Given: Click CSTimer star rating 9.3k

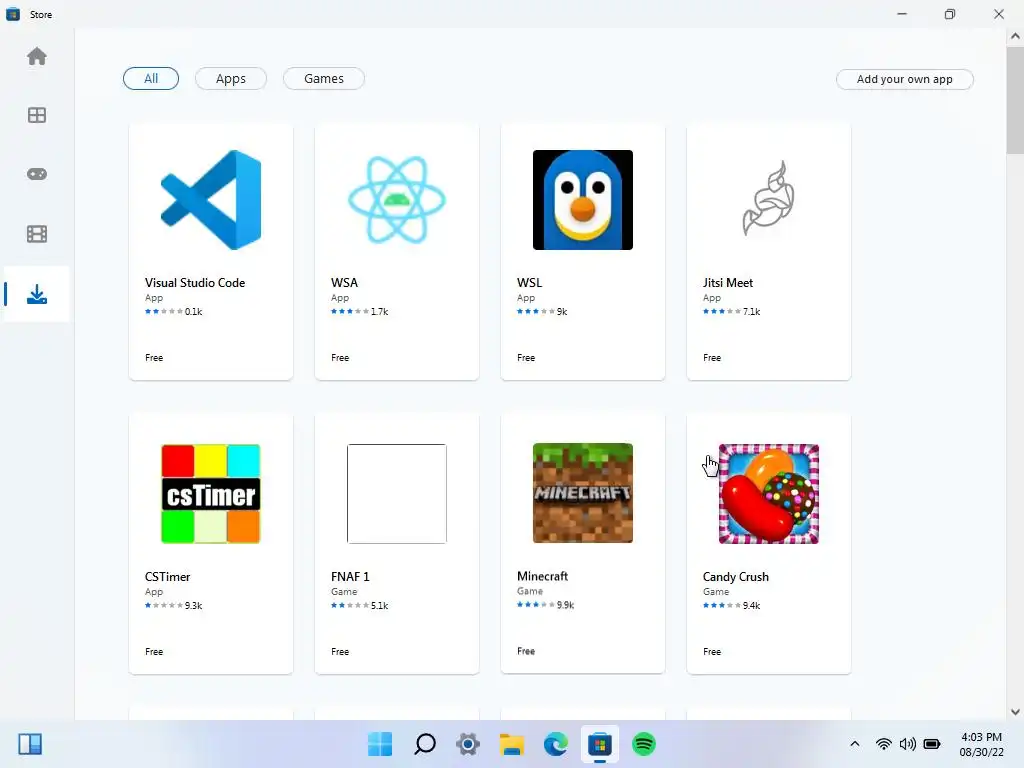Looking at the screenshot, I should click(x=174, y=605).
